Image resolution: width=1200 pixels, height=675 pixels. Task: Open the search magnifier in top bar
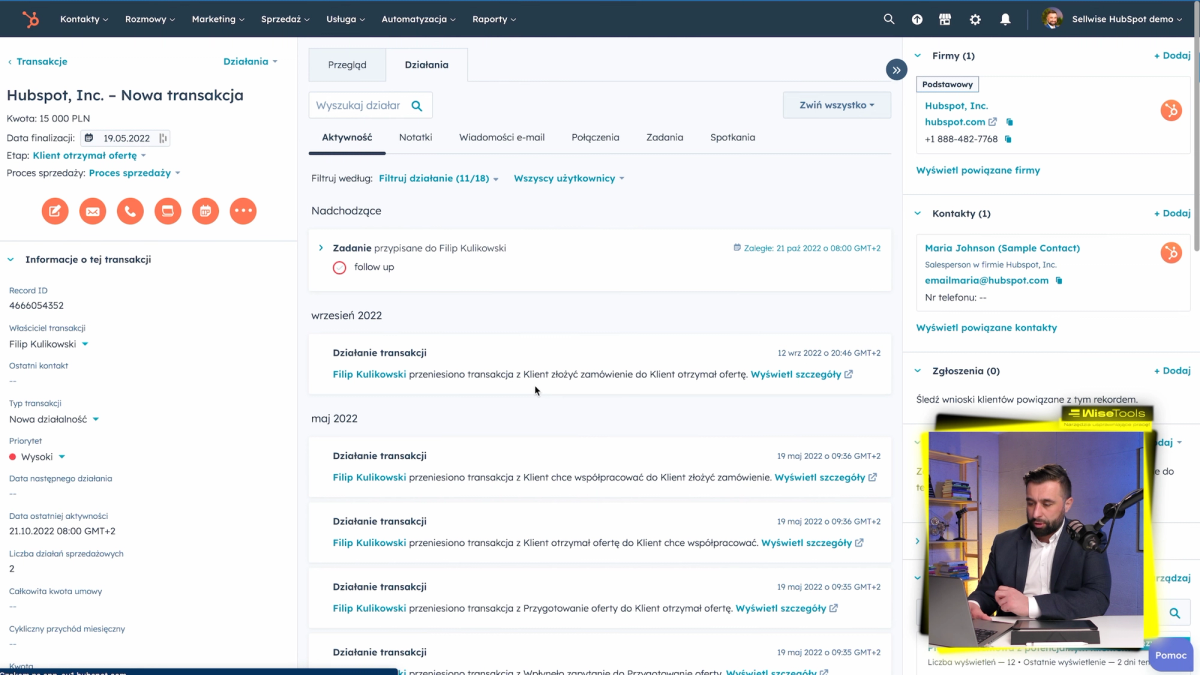[x=889, y=19]
